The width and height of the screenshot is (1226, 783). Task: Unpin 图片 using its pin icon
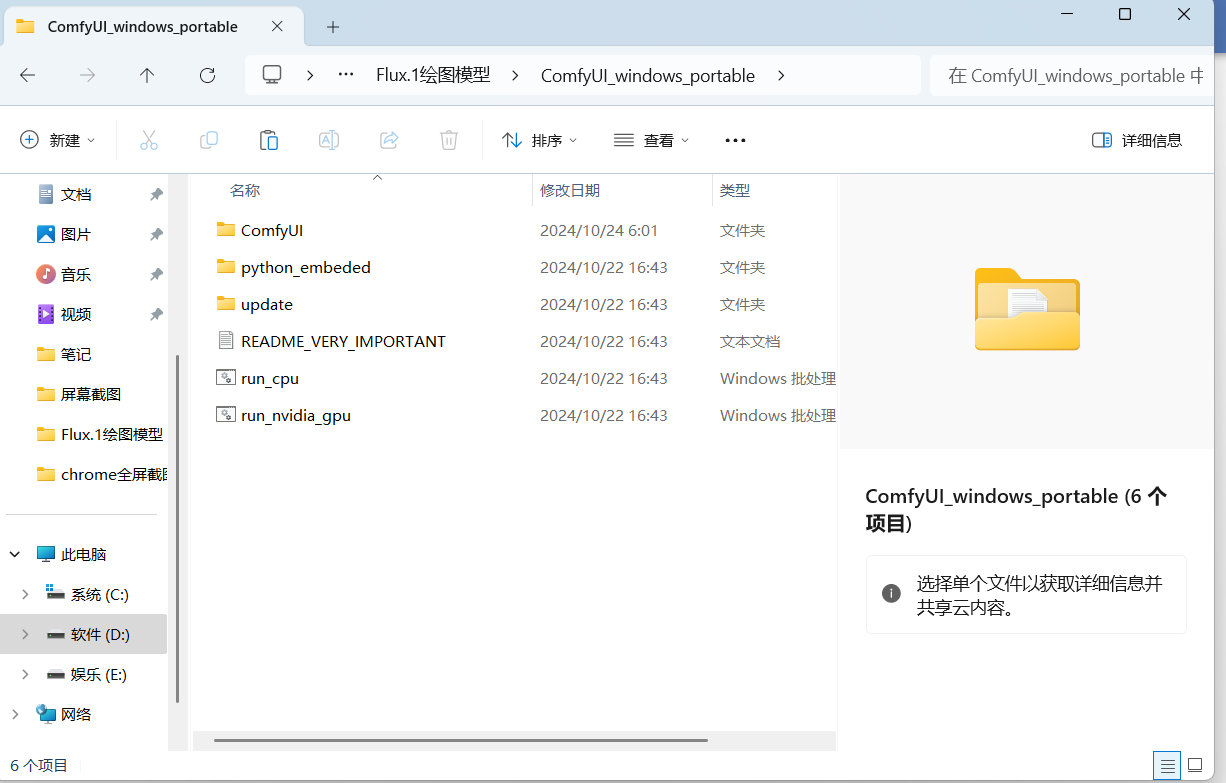coord(156,234)
